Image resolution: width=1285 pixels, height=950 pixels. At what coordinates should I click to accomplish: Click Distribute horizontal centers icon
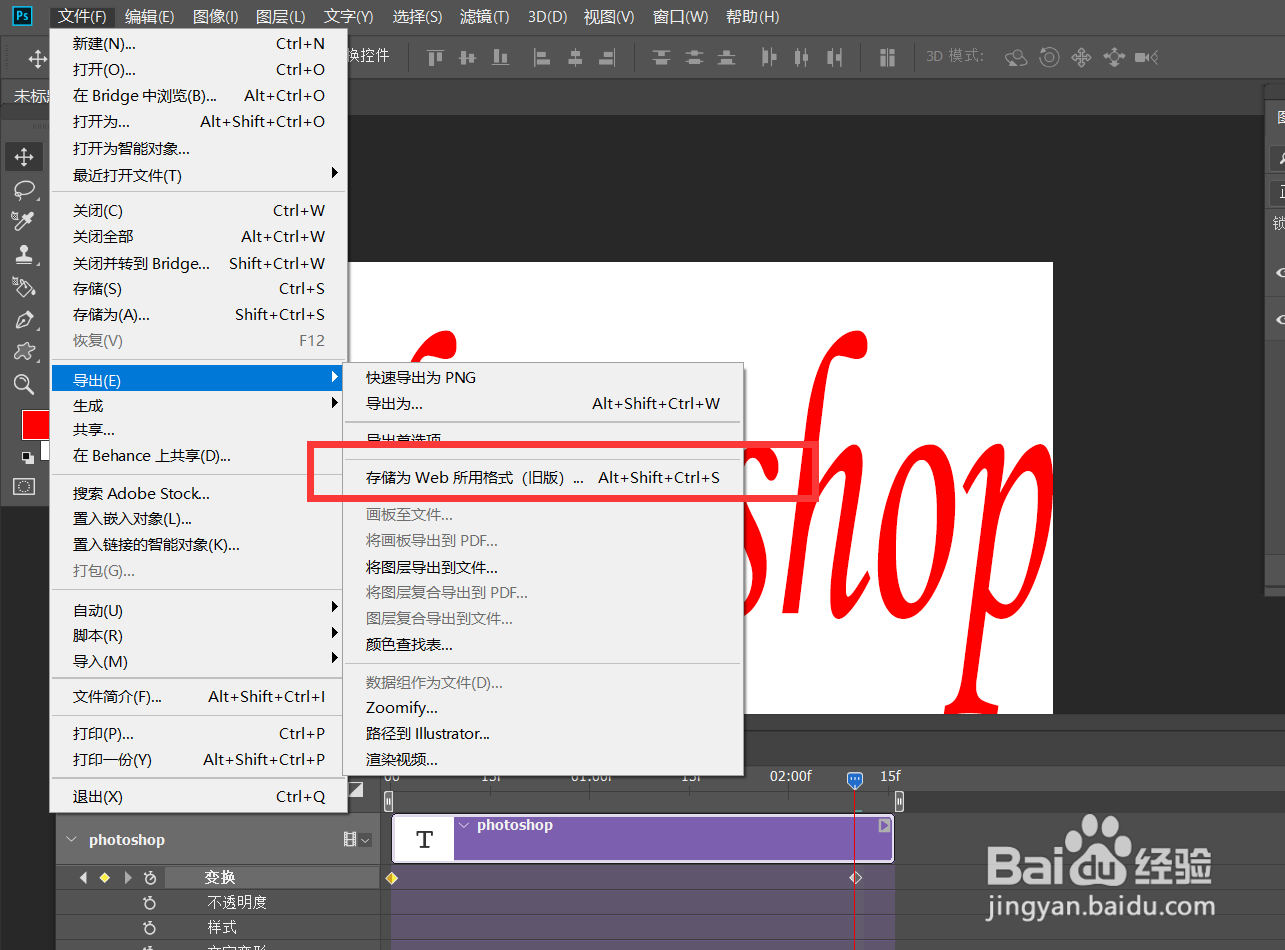800,58
